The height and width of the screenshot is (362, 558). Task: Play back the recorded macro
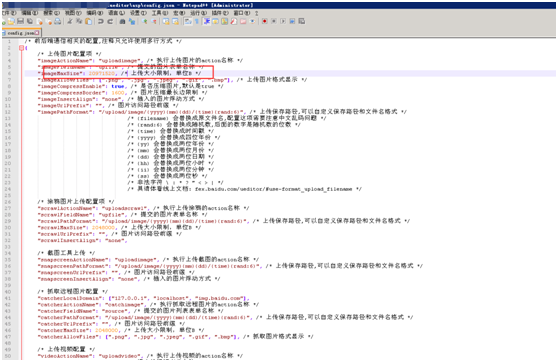[283, 21]
